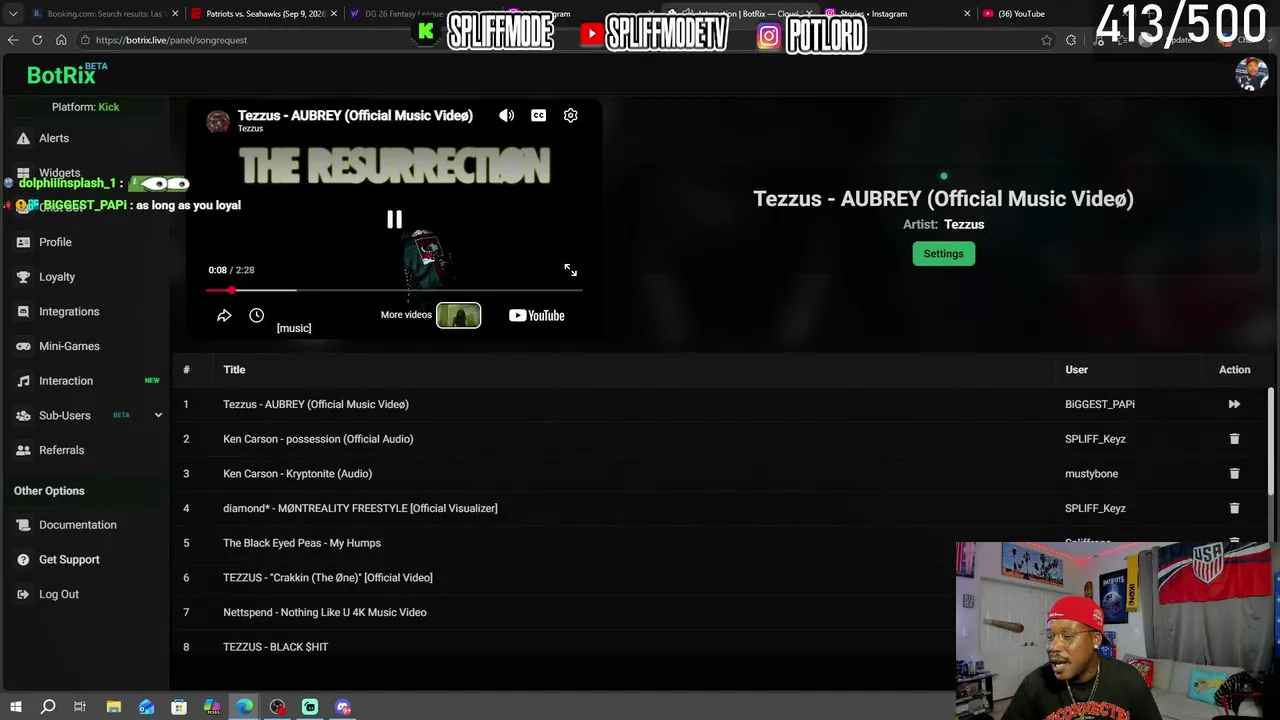The width and height of the screenshot is (1280, 720).
Task: Open Microsoft Store from the taskbar
Action: tap(179, 708)
